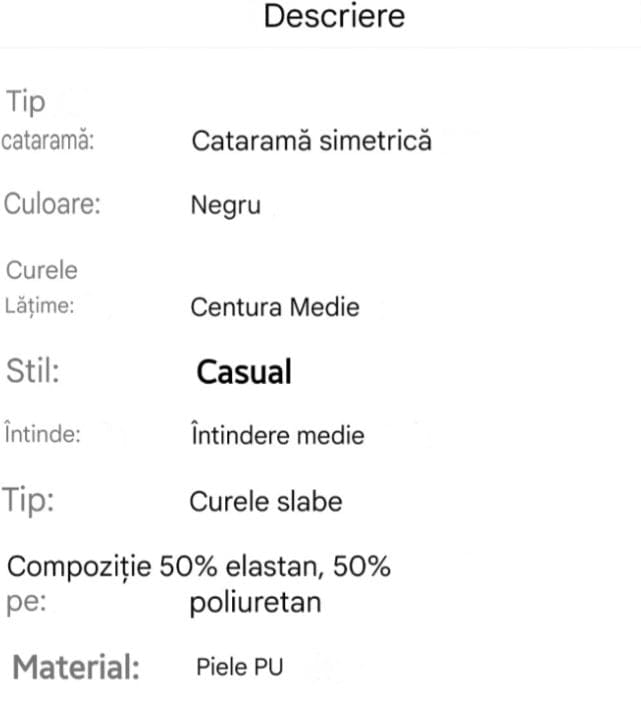Image resolution: width=641 pixels, height=710 pixels.
Task: Select the Lățime label
Action: pos(41,306)
